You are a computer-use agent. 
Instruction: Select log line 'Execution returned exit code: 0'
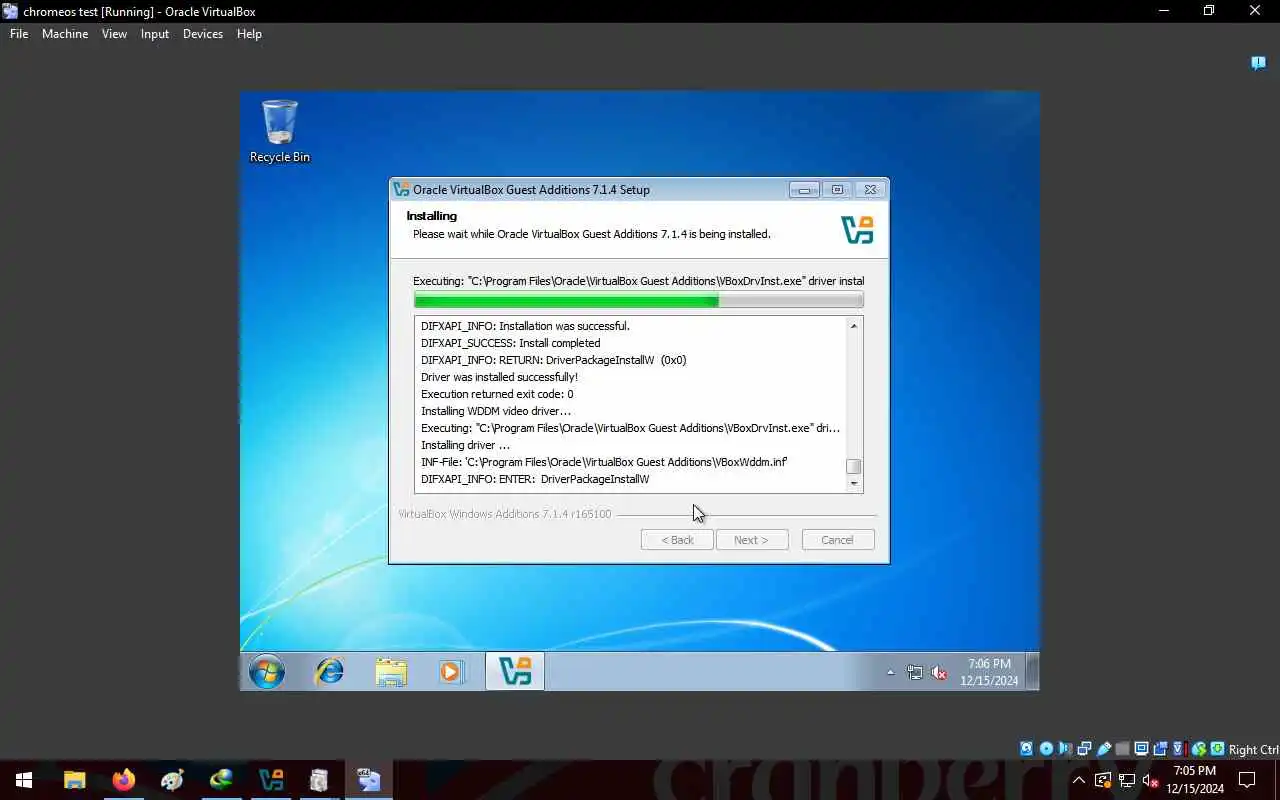[497, 394]
